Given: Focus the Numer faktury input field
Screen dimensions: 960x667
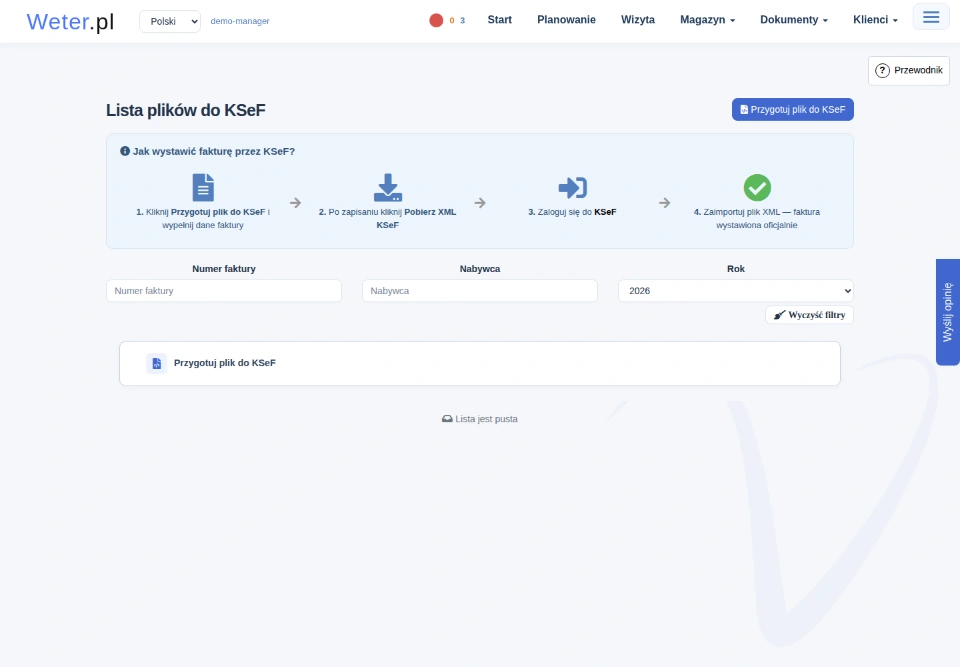Looking at the screenshot, I should (x=223, y=290).
